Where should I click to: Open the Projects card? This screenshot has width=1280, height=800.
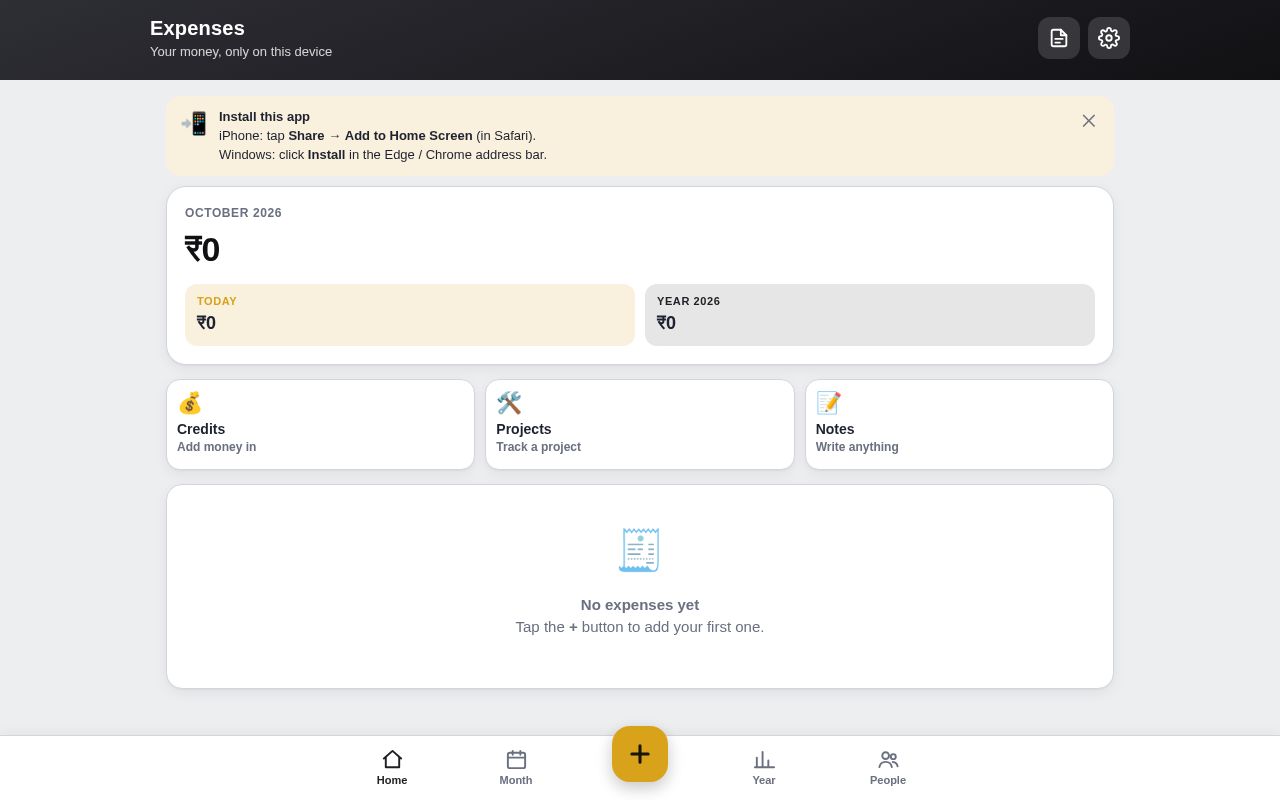pos(640,425)
